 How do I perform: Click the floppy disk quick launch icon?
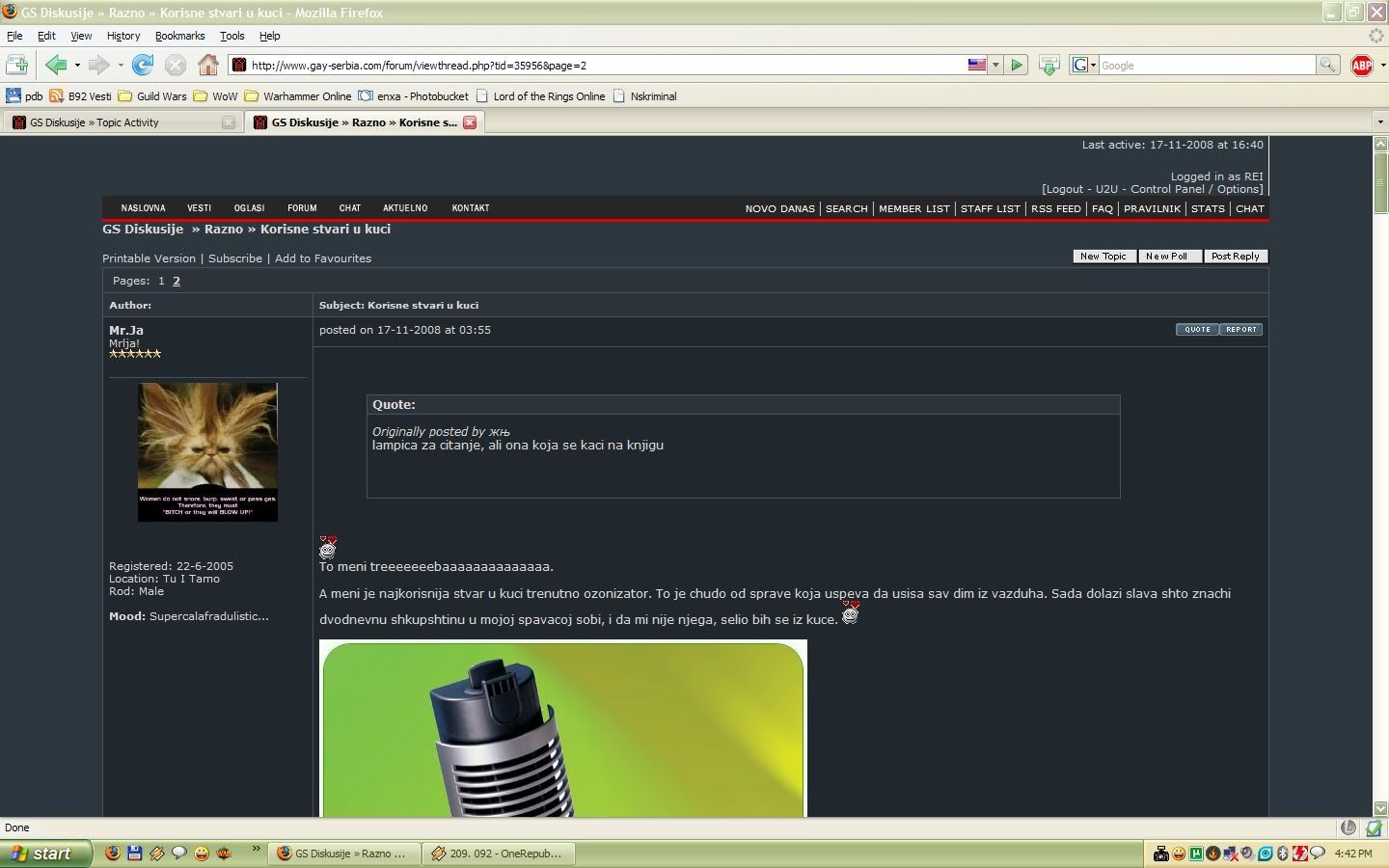(135, 854)
